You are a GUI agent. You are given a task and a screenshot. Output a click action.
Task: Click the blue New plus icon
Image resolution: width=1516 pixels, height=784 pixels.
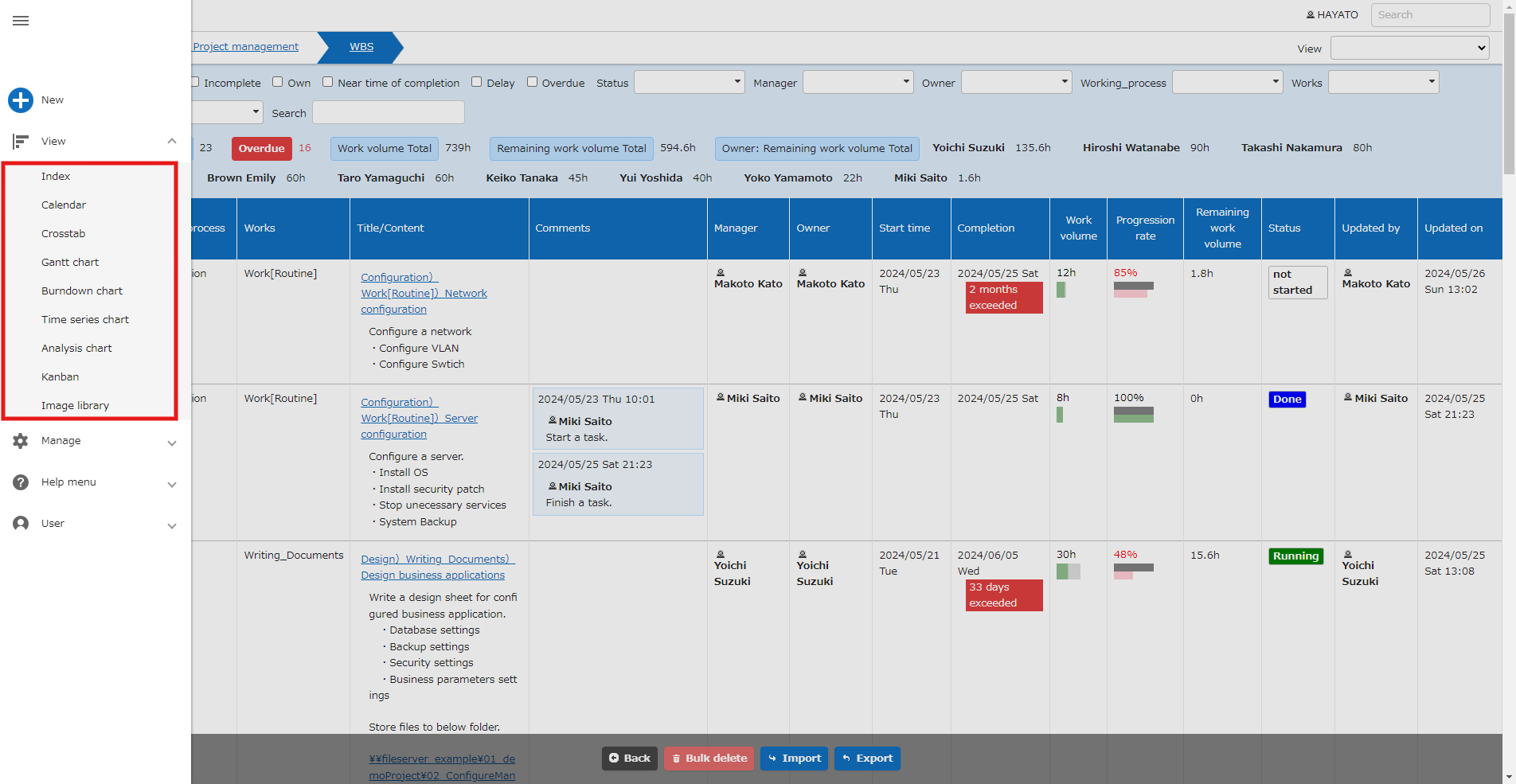21,100
